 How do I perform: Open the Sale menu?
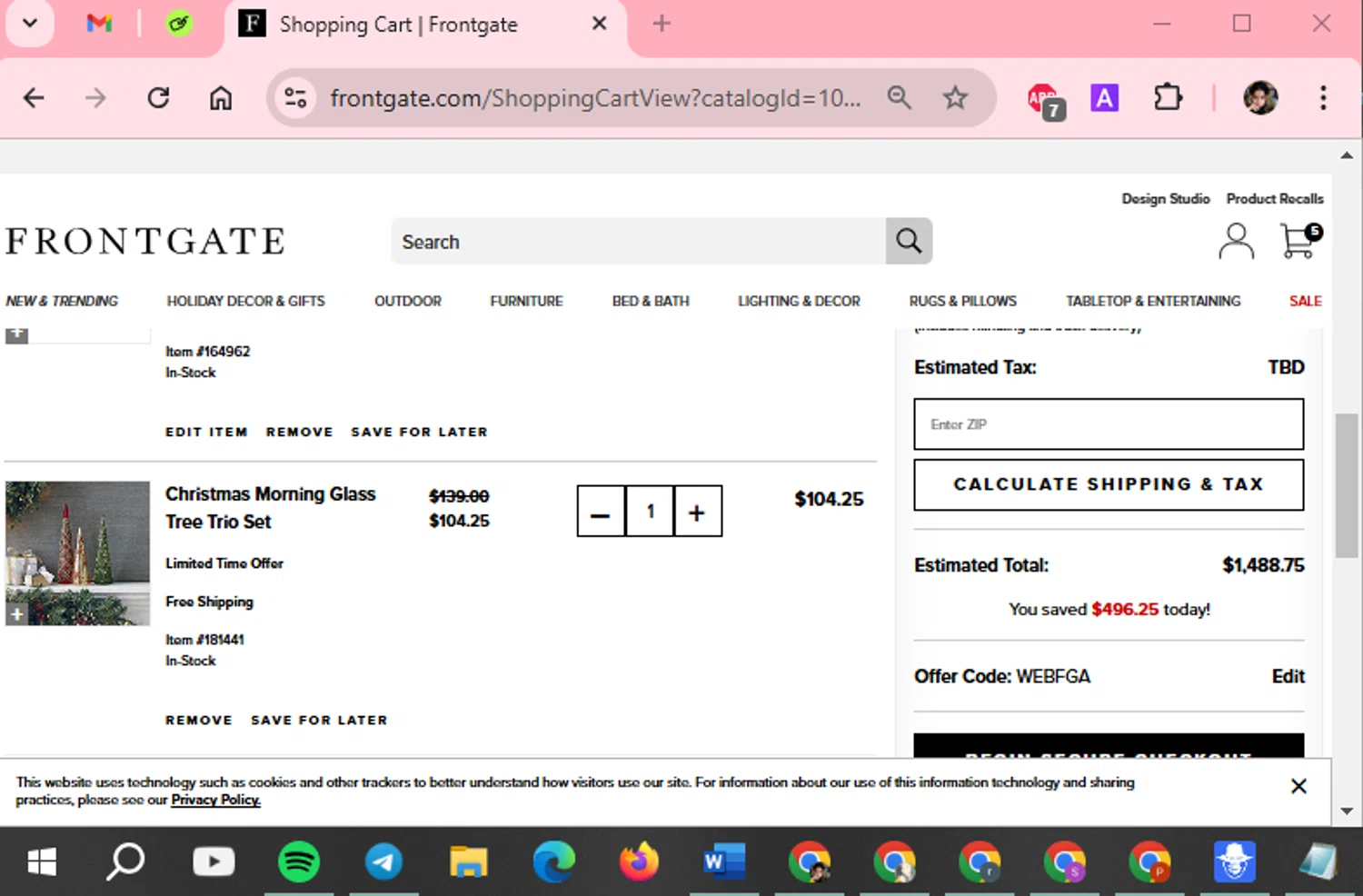1305,301
